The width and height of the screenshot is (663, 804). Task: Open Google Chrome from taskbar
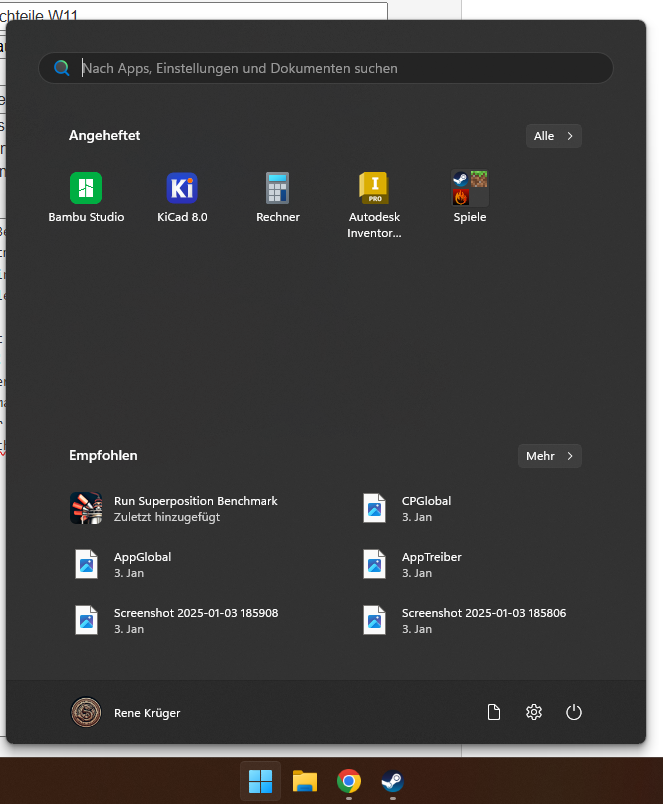tap(348, 781)
